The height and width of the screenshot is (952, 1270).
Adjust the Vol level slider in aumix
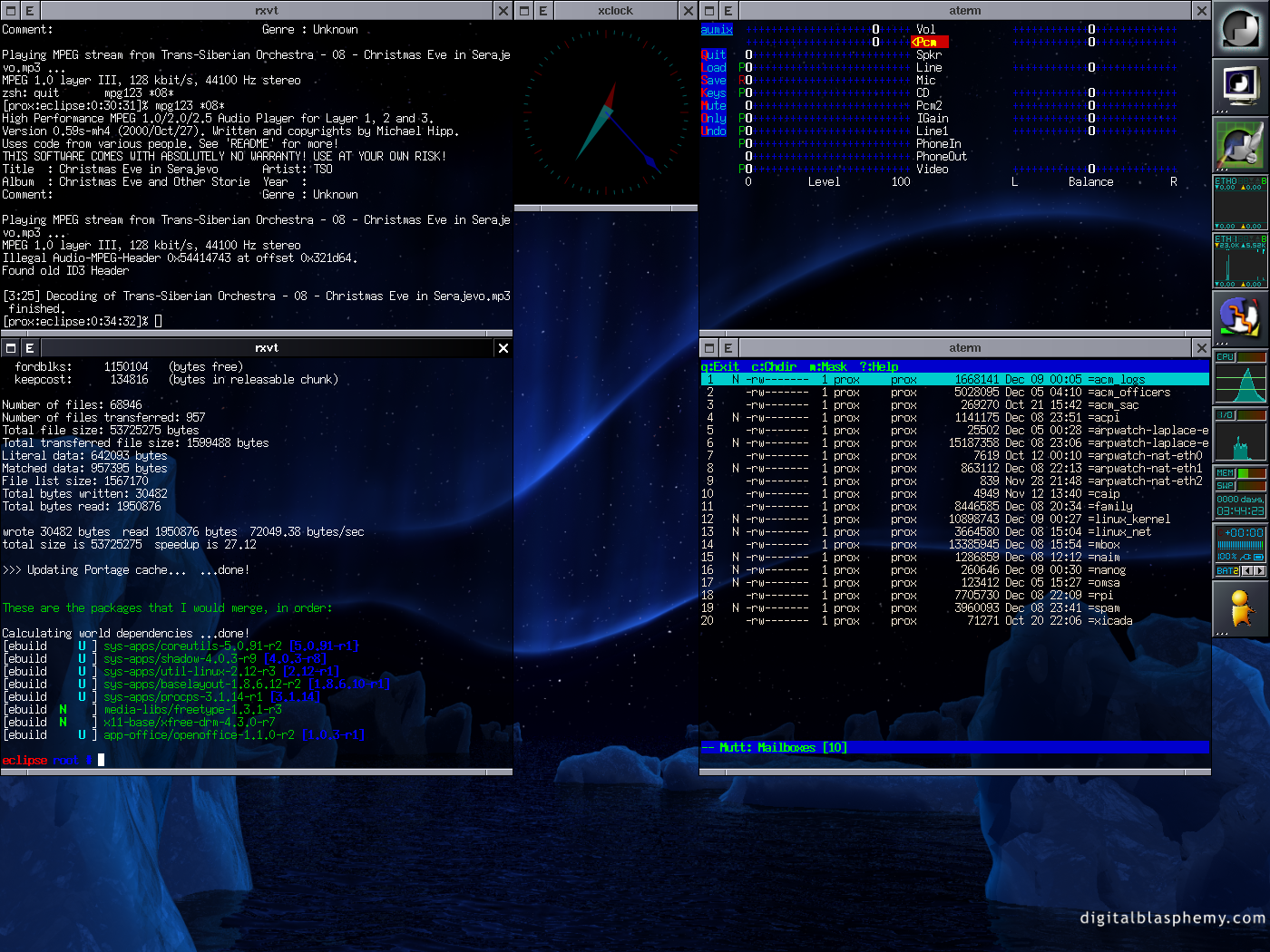[827, 30]
